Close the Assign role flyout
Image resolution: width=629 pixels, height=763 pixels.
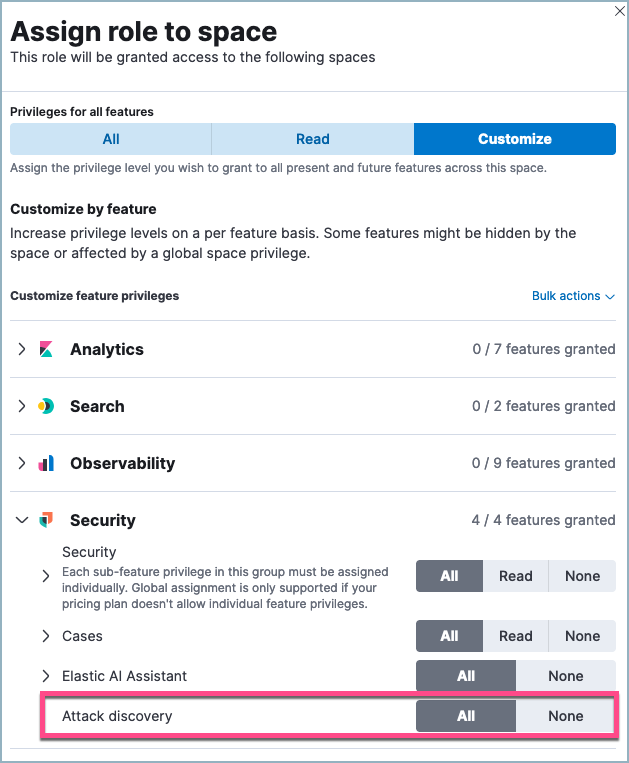[x=613, y=12]
